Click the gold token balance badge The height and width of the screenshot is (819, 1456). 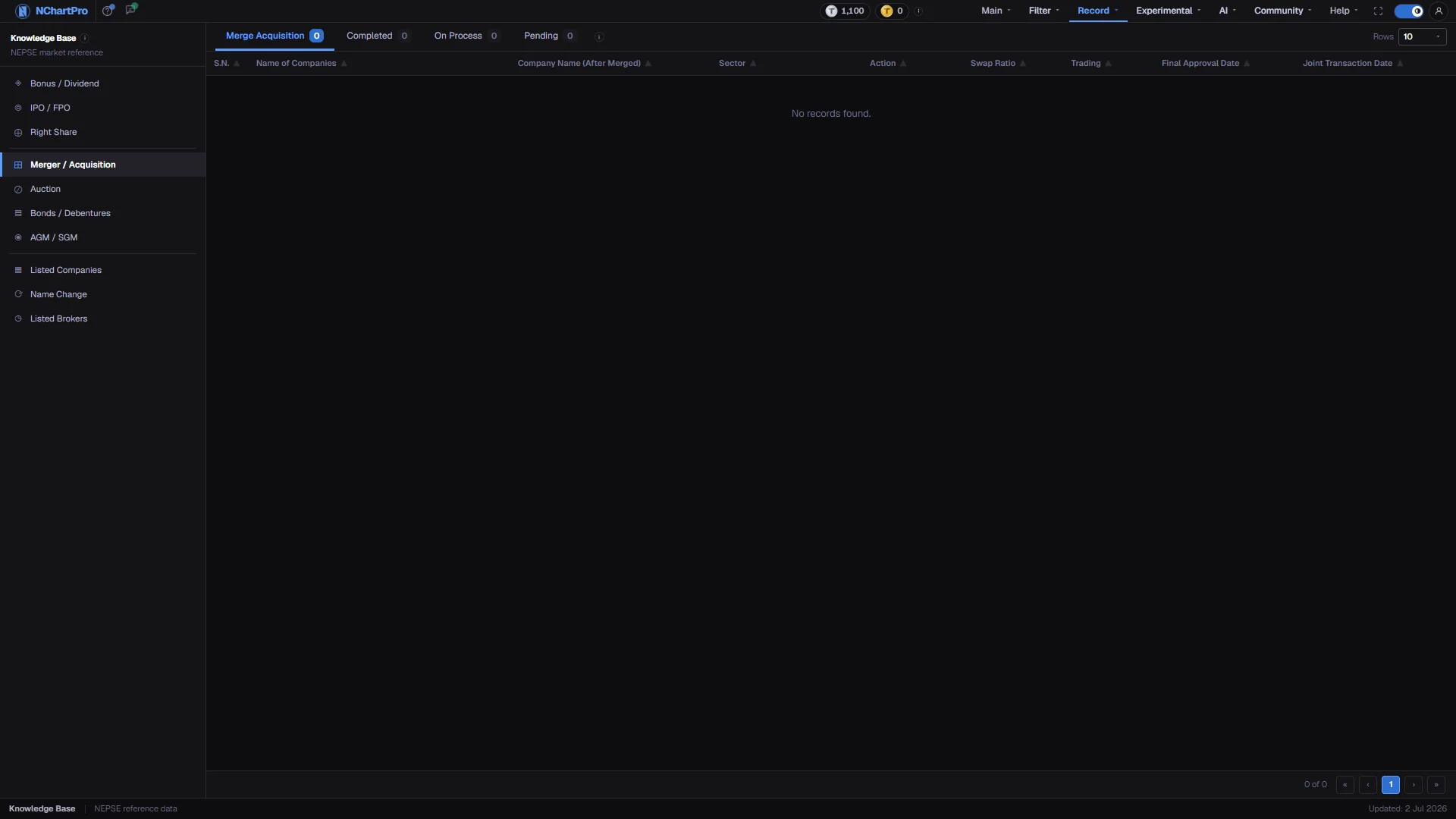(x=892, y=11)
